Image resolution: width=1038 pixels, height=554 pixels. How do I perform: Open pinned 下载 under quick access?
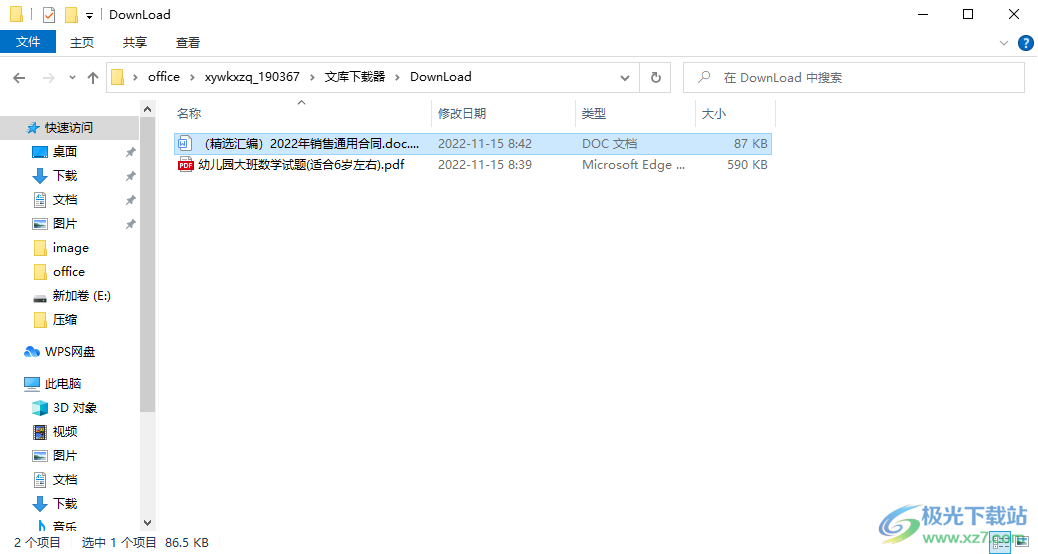click(65, 175)
